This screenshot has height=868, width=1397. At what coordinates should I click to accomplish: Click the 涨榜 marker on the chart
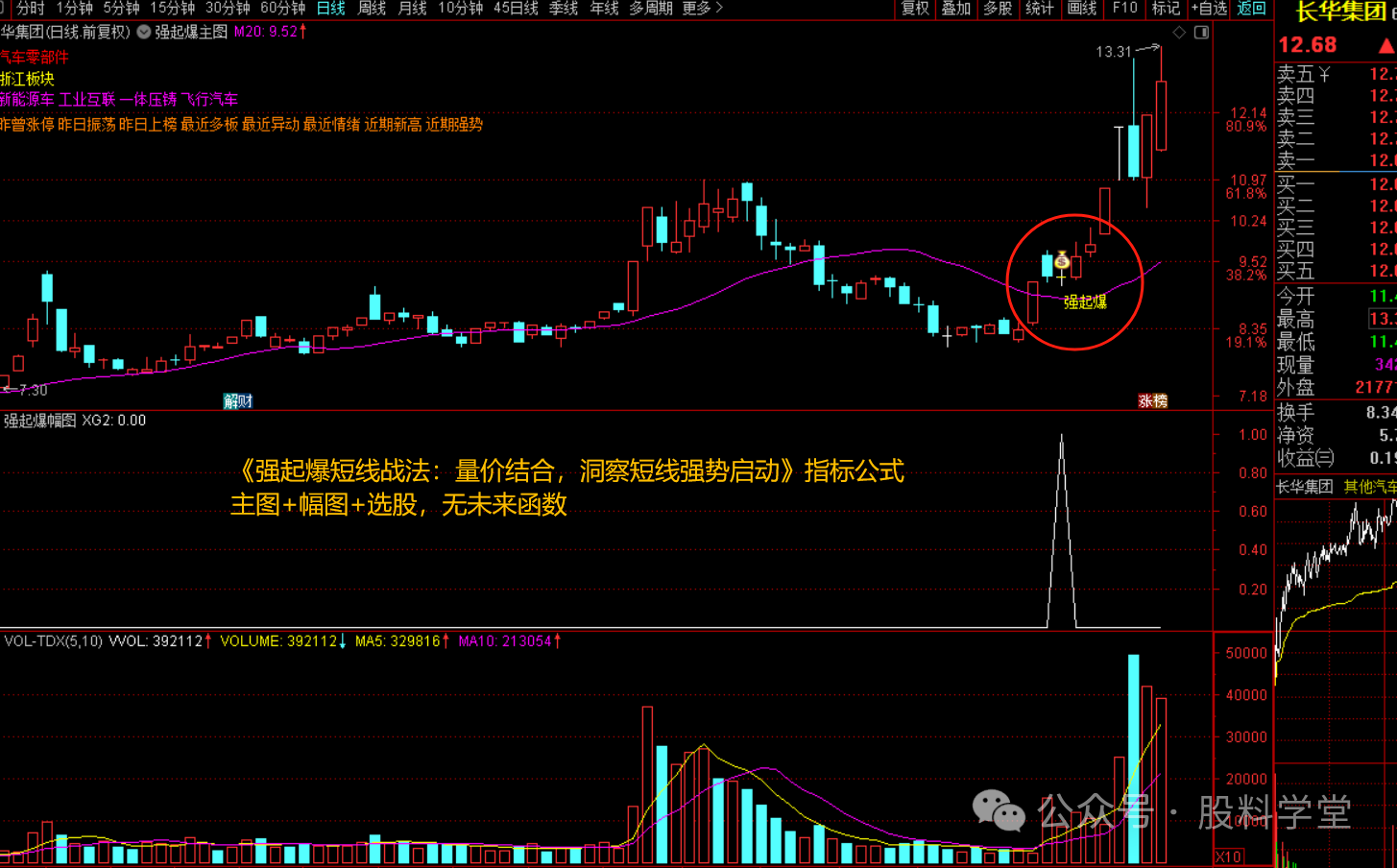(x=1152, y=401)
